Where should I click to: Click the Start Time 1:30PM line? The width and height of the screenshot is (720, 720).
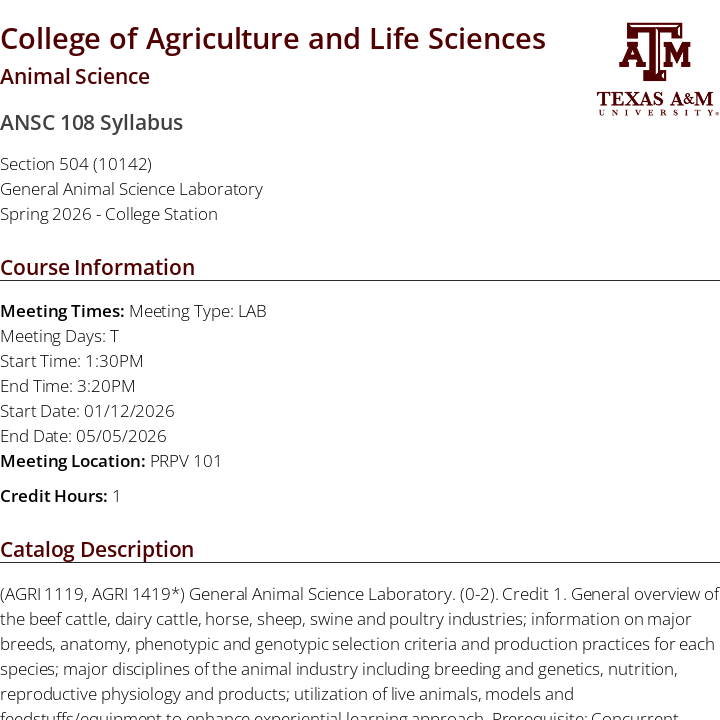72,361
